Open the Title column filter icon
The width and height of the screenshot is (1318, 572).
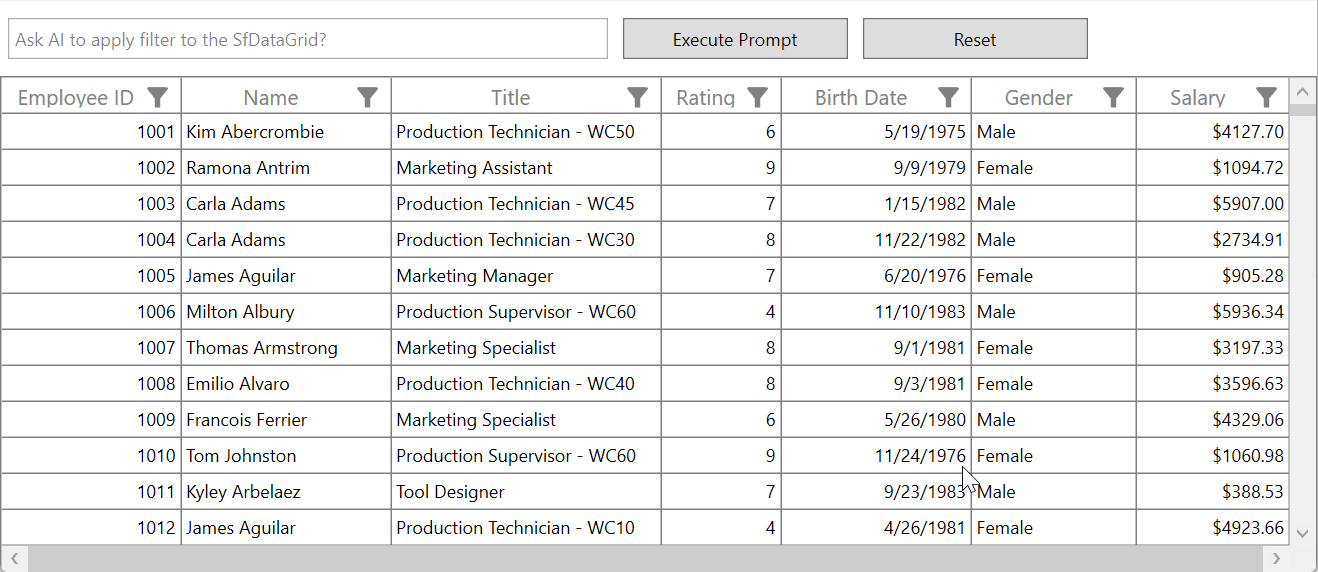(x=638, y=97)
